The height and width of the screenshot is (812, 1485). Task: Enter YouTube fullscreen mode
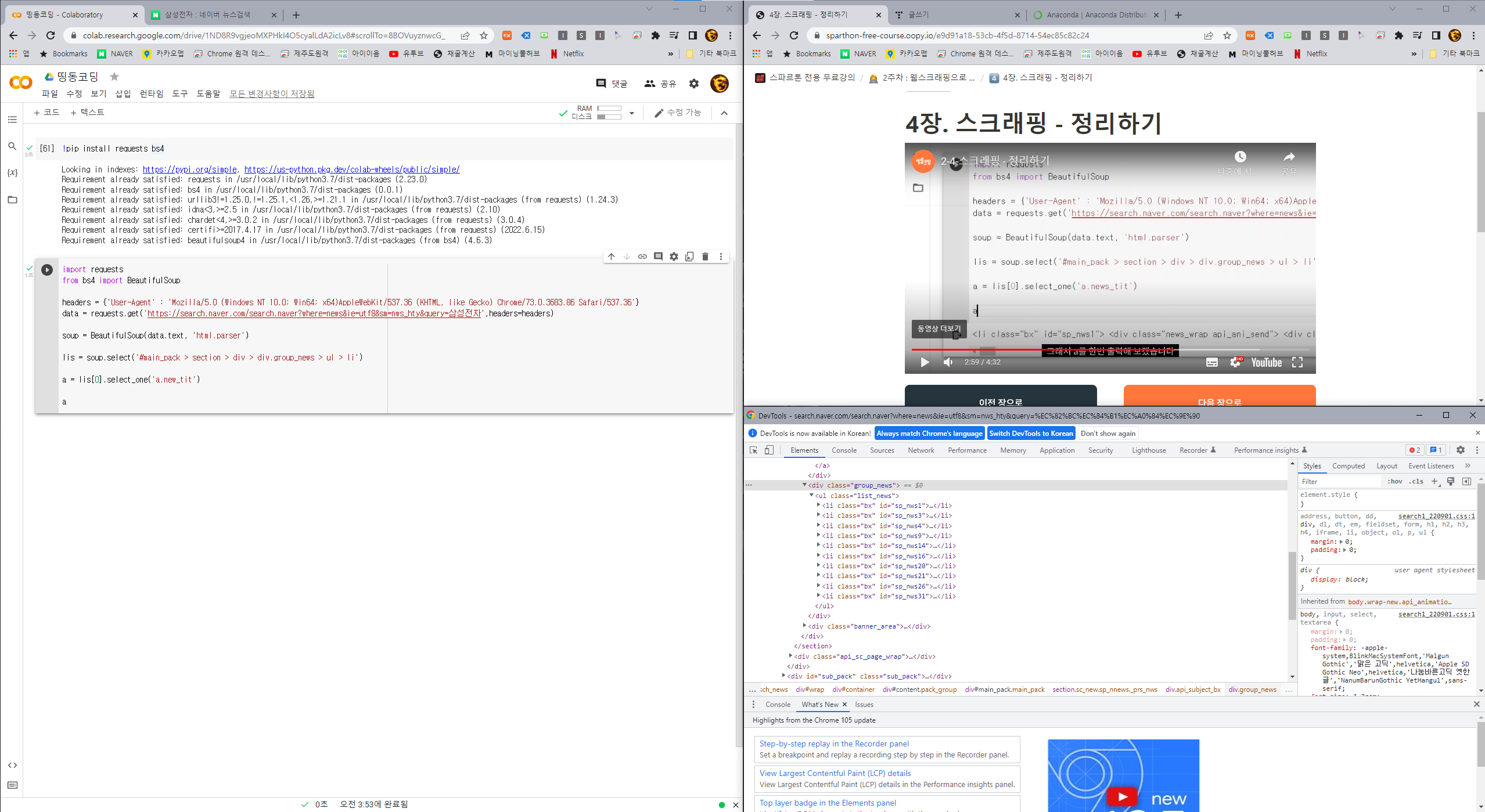[1297, 362]
